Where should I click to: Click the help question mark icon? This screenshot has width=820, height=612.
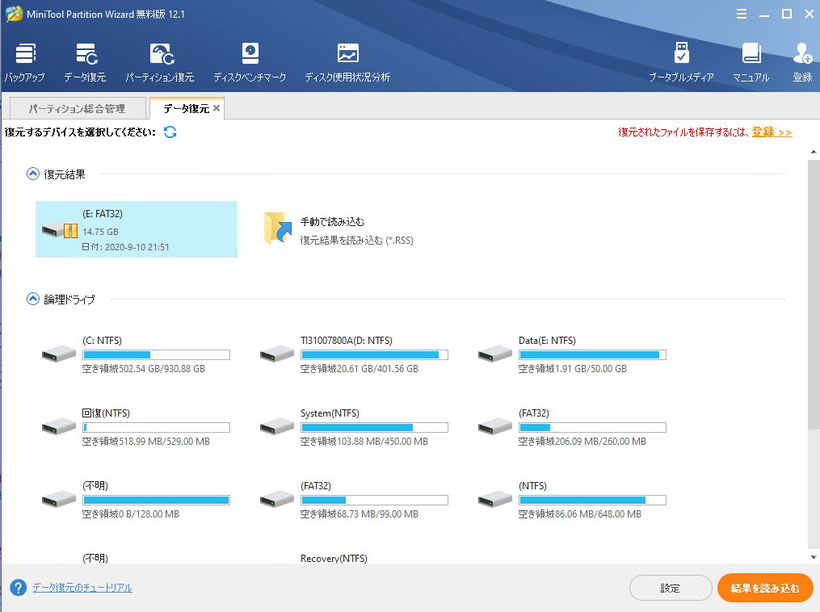click(x=18, y=587)
